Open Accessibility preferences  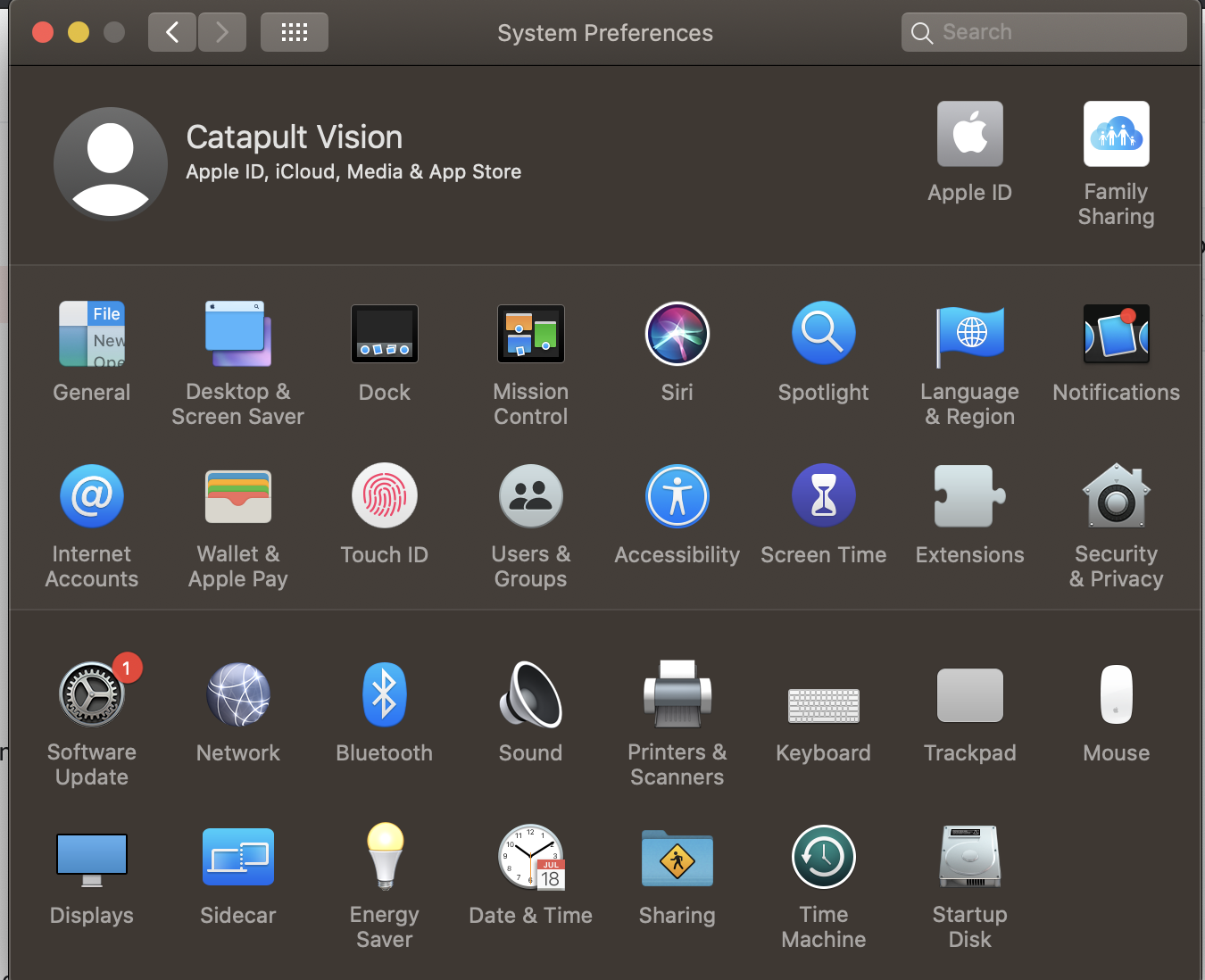(677, 496)
